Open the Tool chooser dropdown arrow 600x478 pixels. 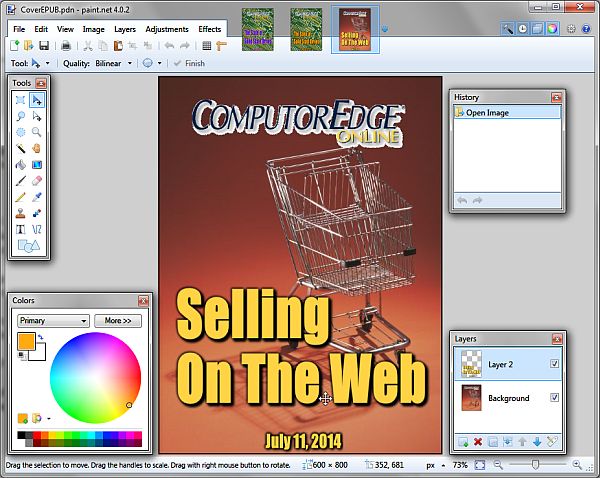click(47, 63)
